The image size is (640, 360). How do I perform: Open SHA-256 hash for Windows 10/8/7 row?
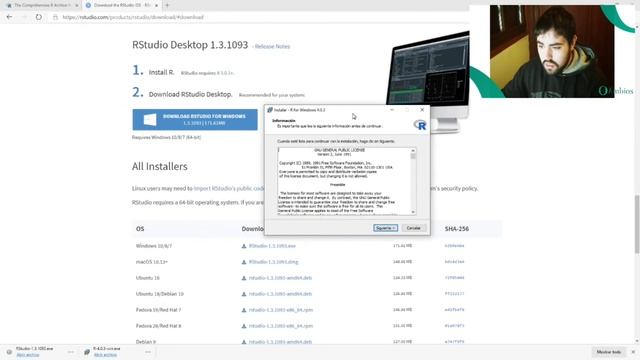(454, 246)
